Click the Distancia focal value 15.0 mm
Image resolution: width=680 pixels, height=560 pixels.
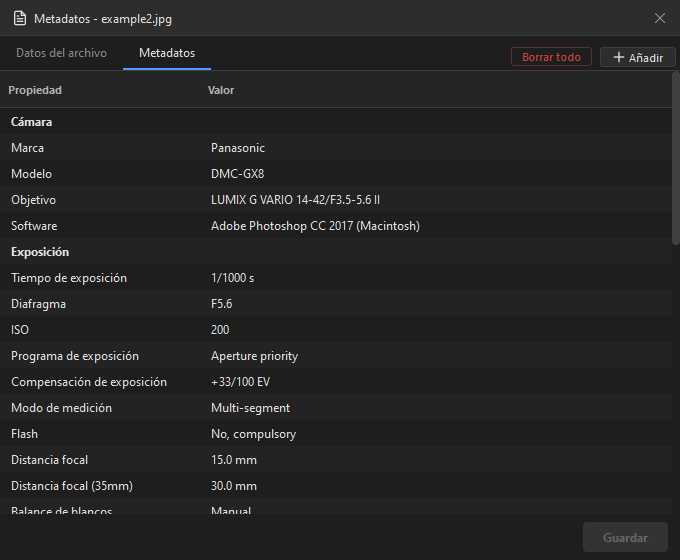[234, 460]
